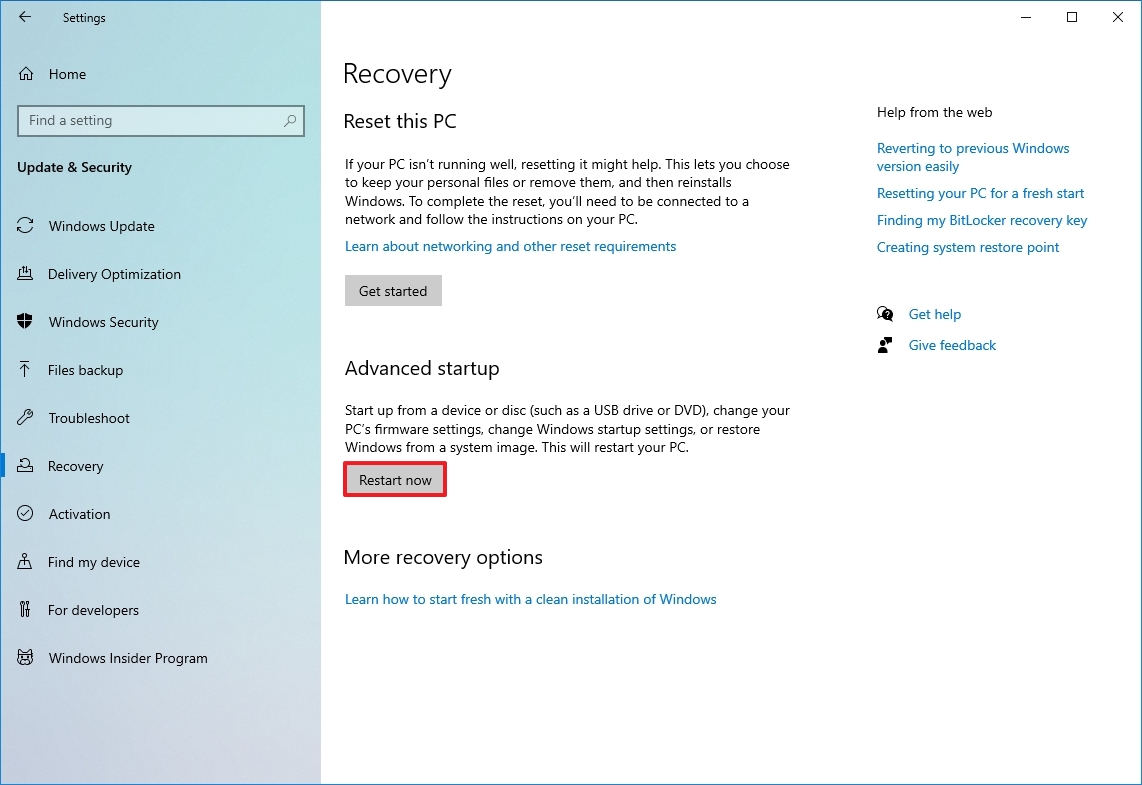Click the Activation checkmark icon
The image size is (1142, 785).
(x=25, y=513)
